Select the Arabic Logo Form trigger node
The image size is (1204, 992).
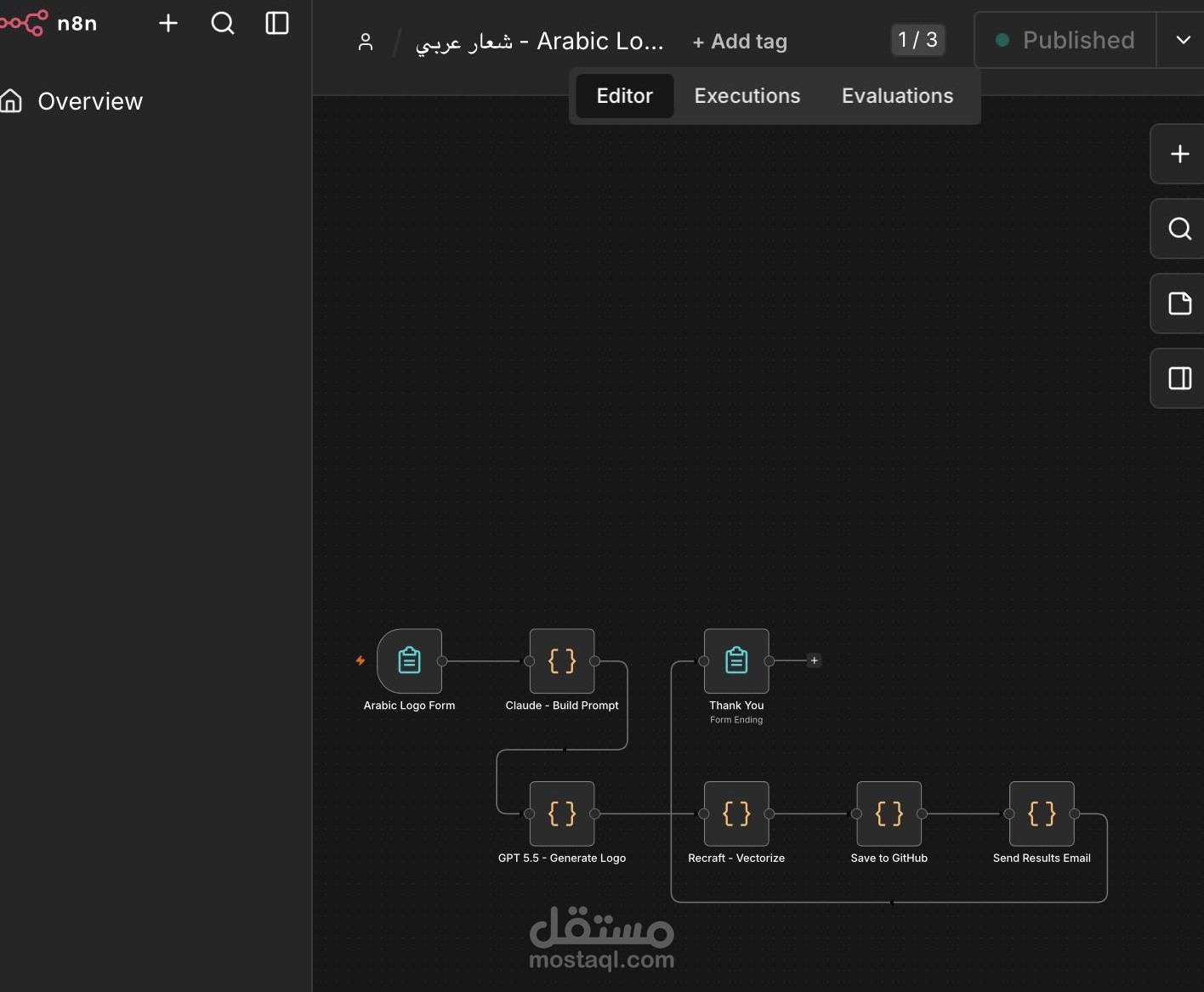(410, 660)
